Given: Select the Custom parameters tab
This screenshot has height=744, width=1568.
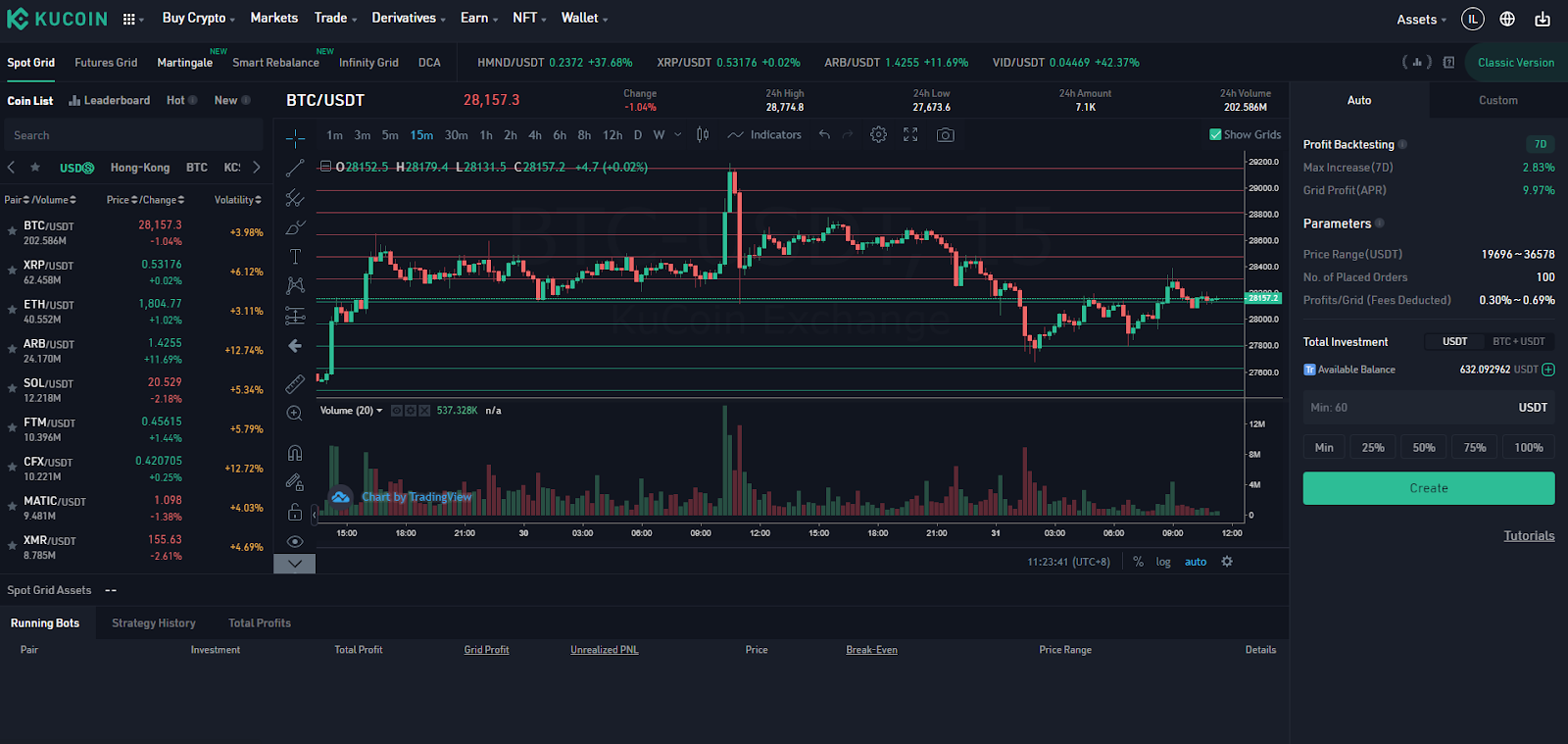Looking at the screenshot, I should [x=1497, y=100].
